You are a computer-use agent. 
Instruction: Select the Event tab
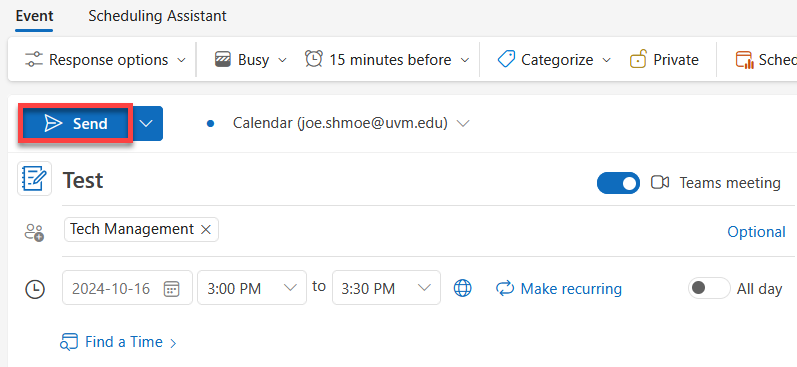click(x=34, y=16)
